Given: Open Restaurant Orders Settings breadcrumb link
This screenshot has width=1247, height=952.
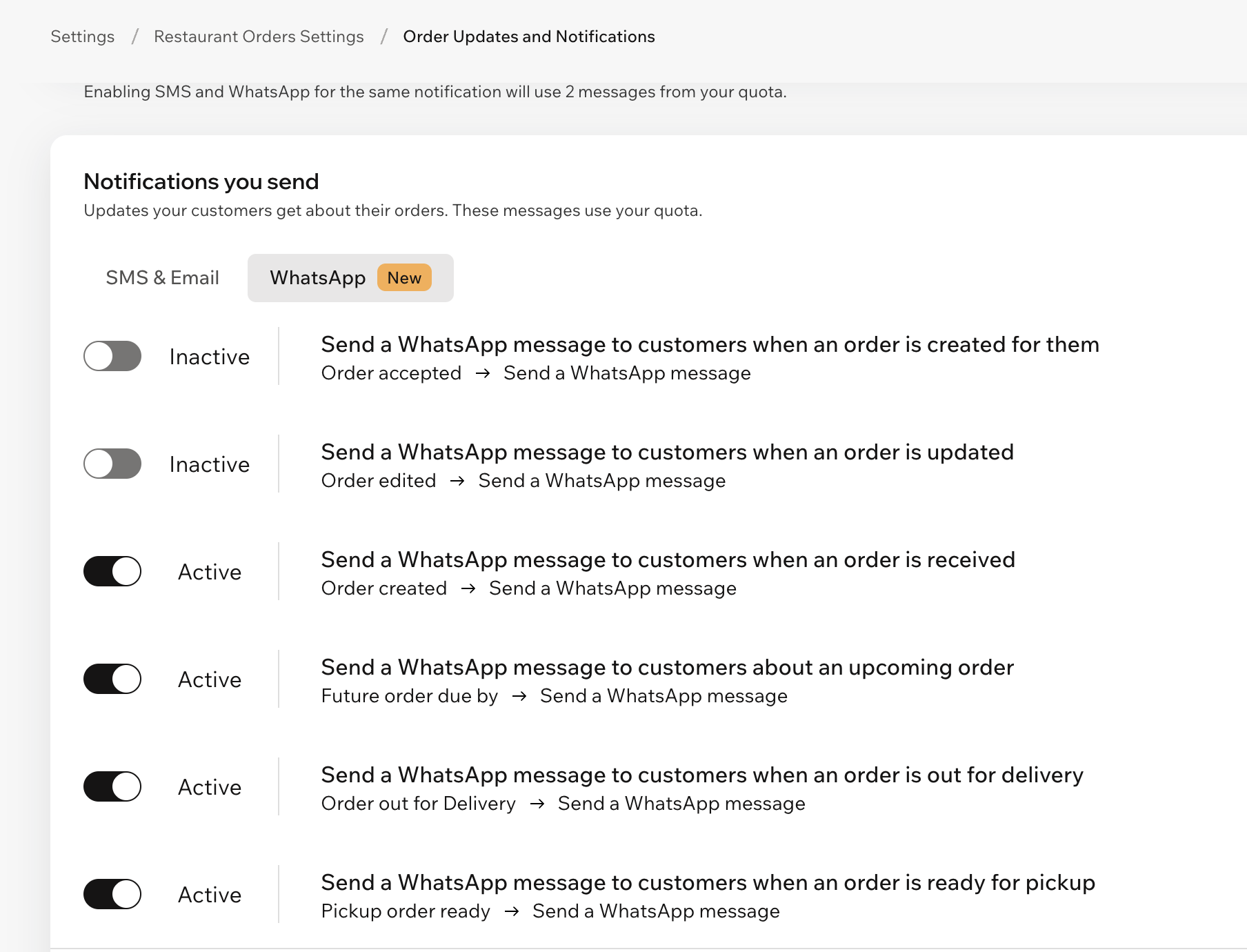Looking at the screenshot, I should click(x=259, y=37).
